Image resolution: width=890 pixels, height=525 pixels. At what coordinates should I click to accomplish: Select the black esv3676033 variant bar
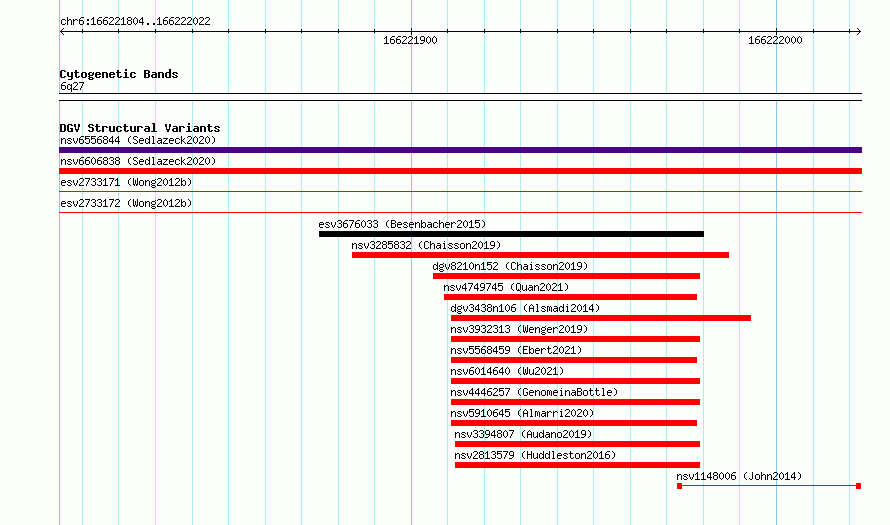[x=511, y=234]
